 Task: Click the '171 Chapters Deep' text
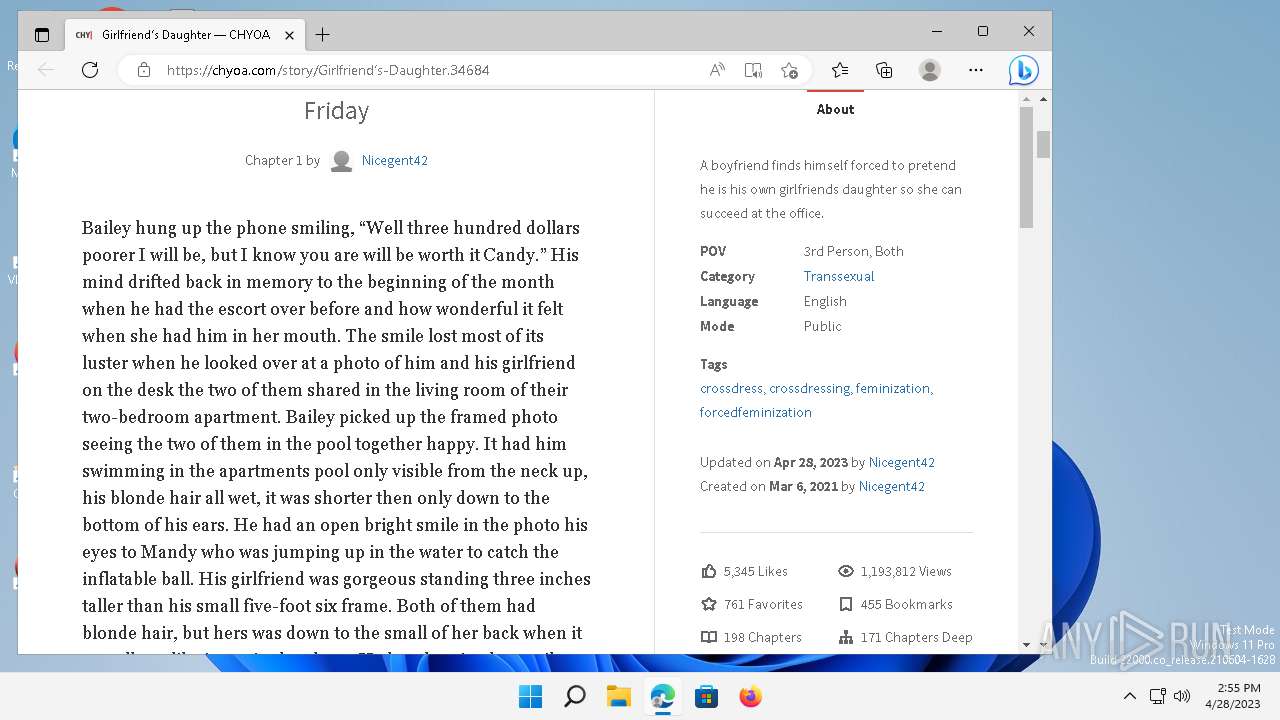[916, 637]
